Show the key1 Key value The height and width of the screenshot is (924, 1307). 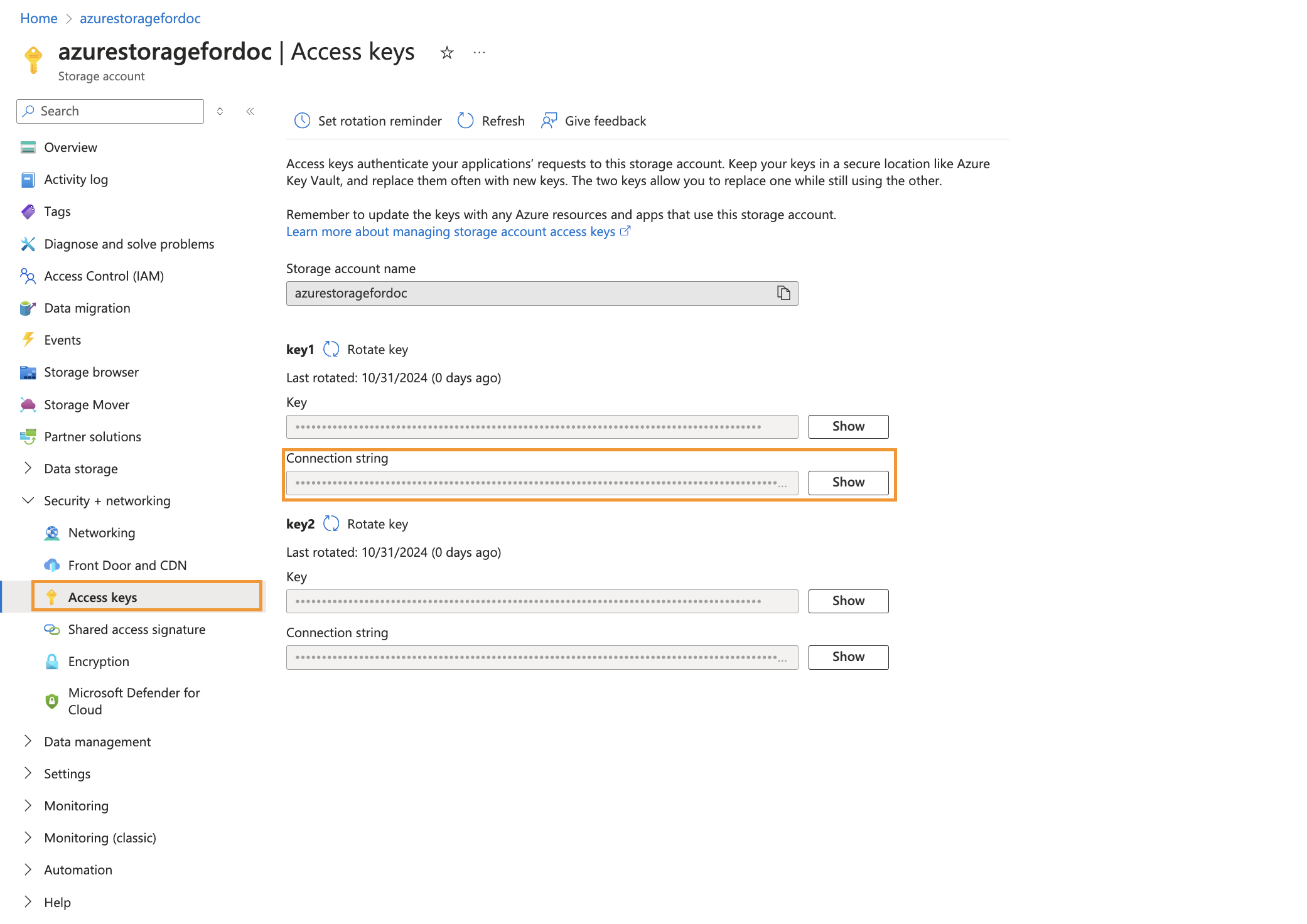tap(847, 426)
